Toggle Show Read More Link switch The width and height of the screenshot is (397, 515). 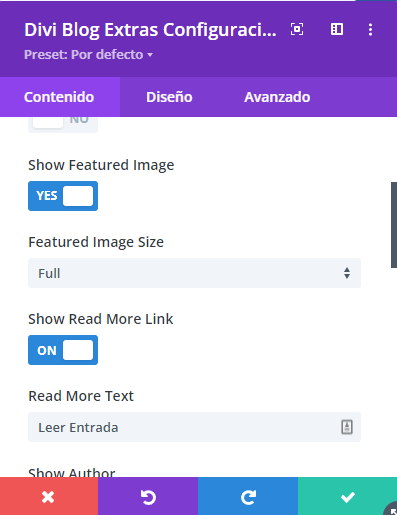tap(63, 350)
